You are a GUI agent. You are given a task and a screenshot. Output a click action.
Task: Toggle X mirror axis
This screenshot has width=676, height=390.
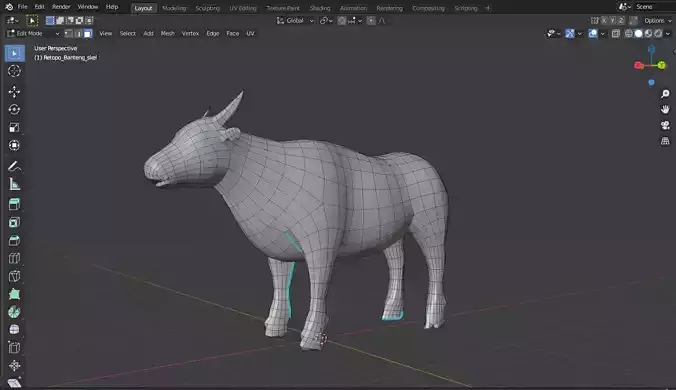click(604, 20)
